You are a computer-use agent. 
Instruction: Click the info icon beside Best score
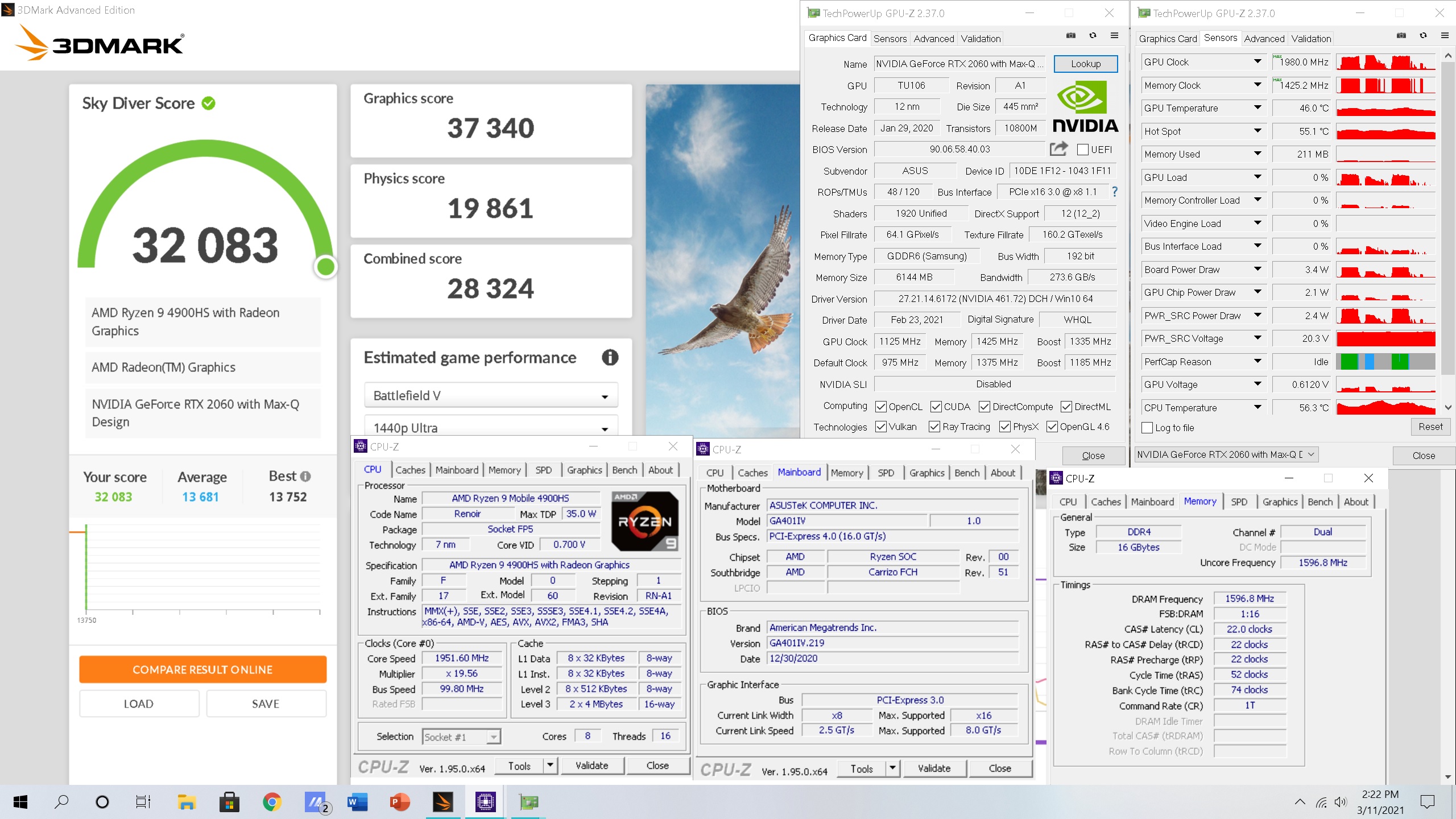click(x=305, y=476)
